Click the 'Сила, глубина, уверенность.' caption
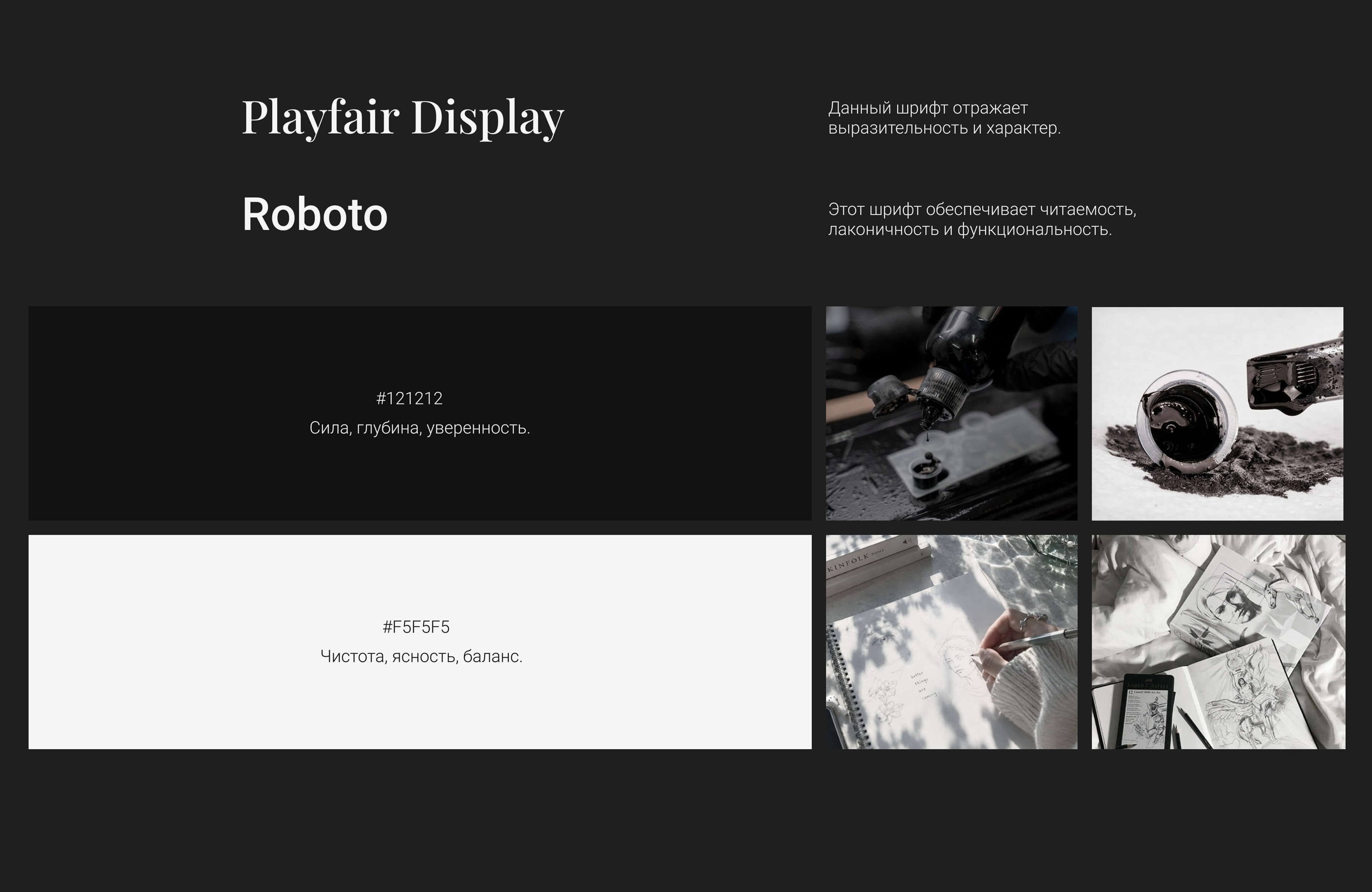The width and height of the screenshot is (1372, 892). [x=420, y=428]
